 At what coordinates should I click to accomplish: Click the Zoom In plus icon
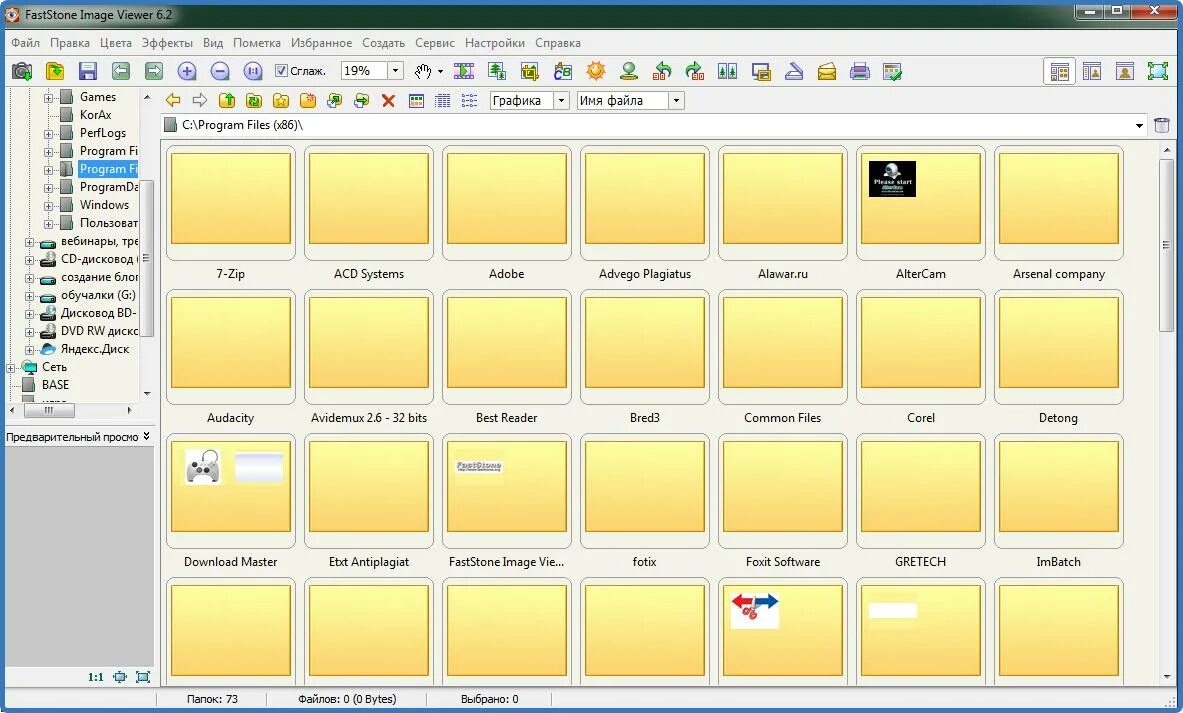(186, 72)
